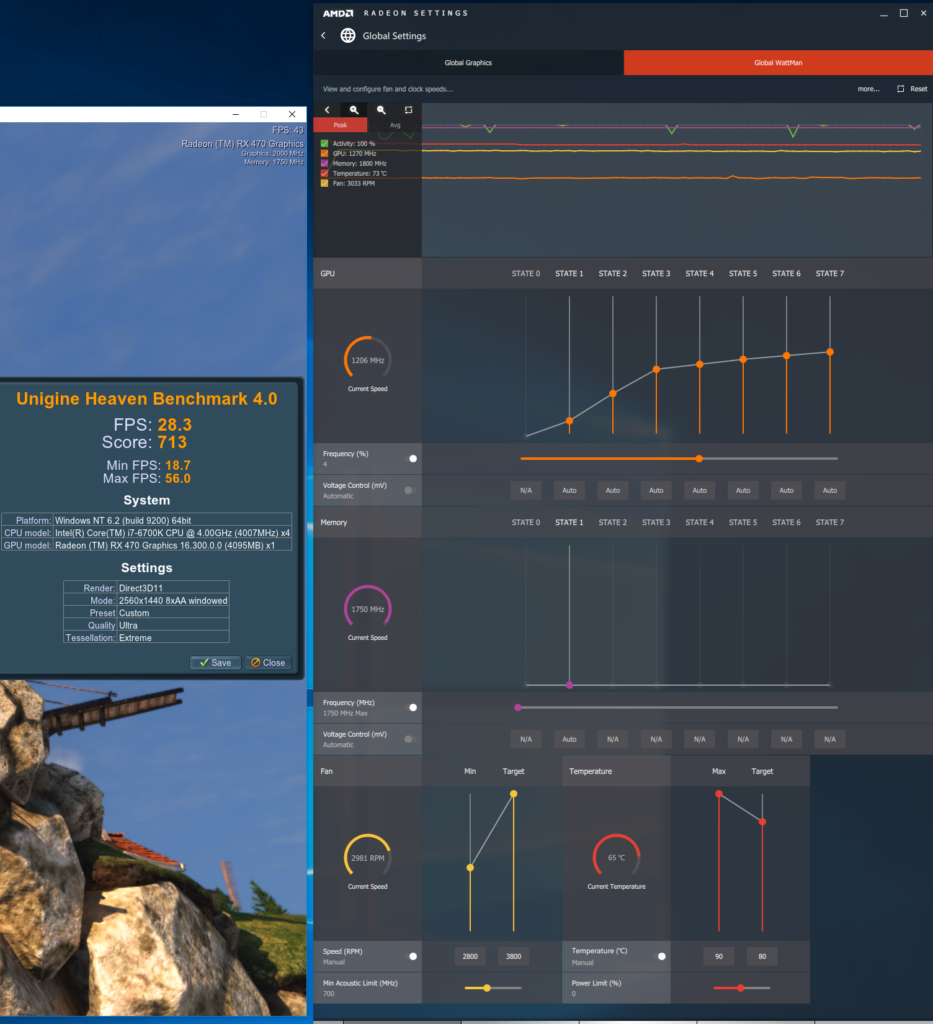Click the Target temperature field 80
Screen dimensions: 933x1024
tap(762, 956)
